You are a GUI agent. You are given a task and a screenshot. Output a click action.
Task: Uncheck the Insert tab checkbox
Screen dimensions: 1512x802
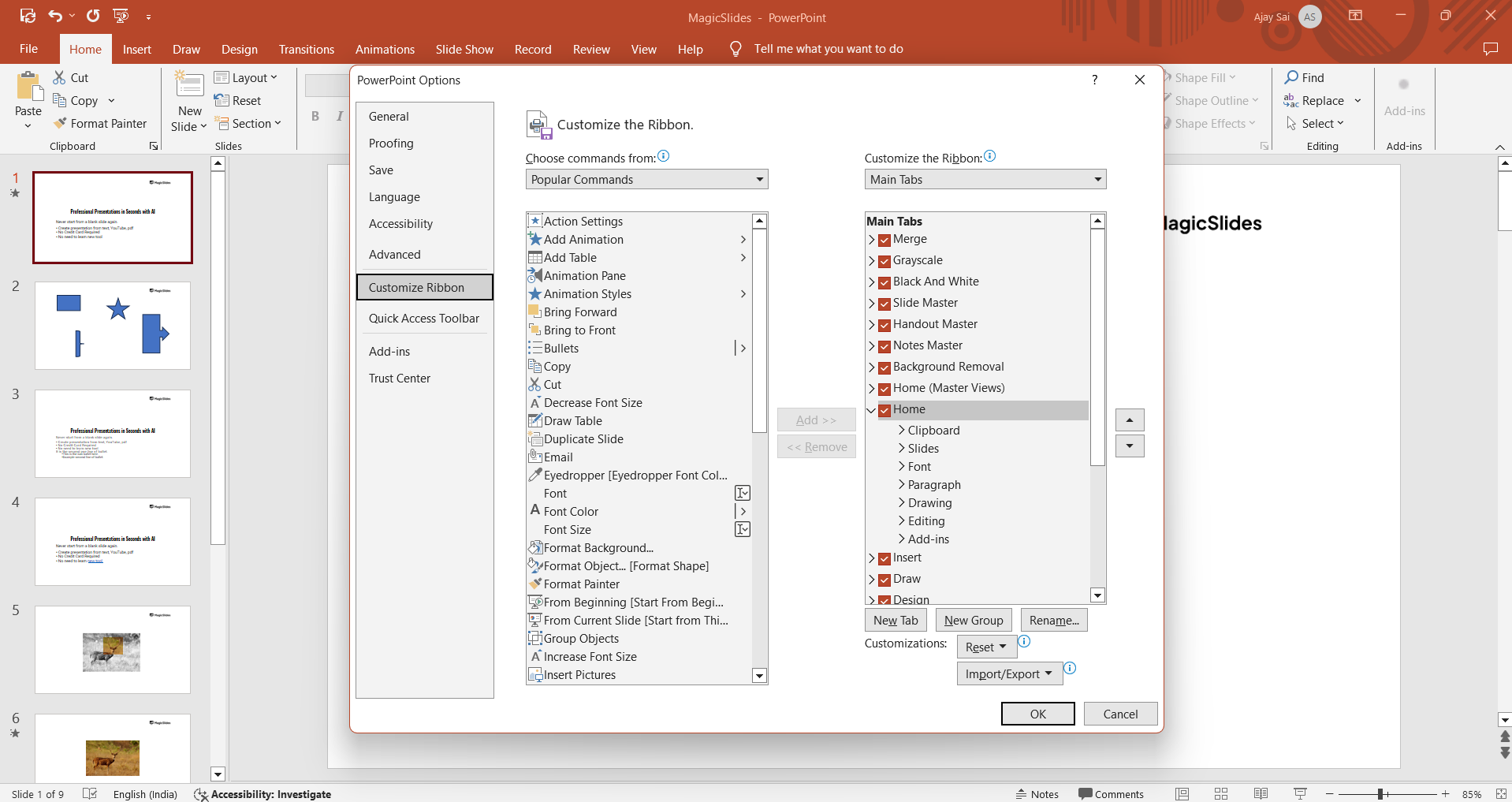[x=884, y=558]
